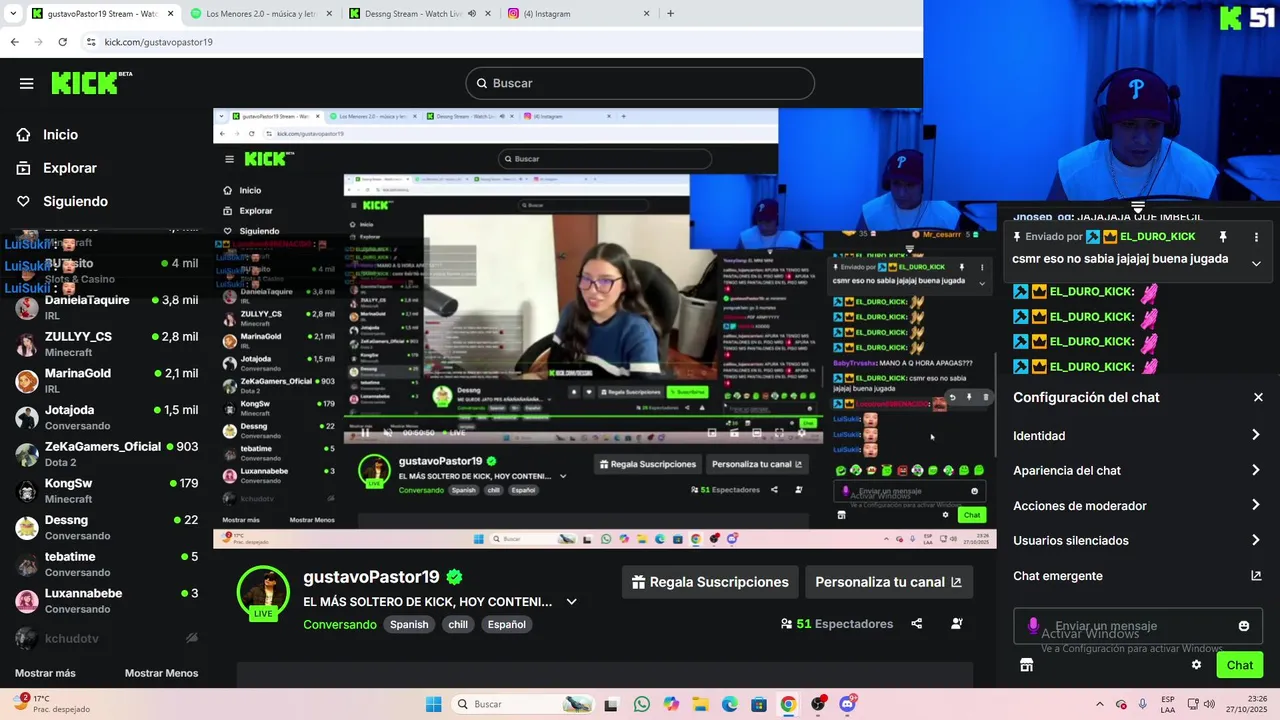Image resolution: width=1280 pixels, height=720 pixels.
Task: Close the chat configuration panel
Action: click(1258, 397)
